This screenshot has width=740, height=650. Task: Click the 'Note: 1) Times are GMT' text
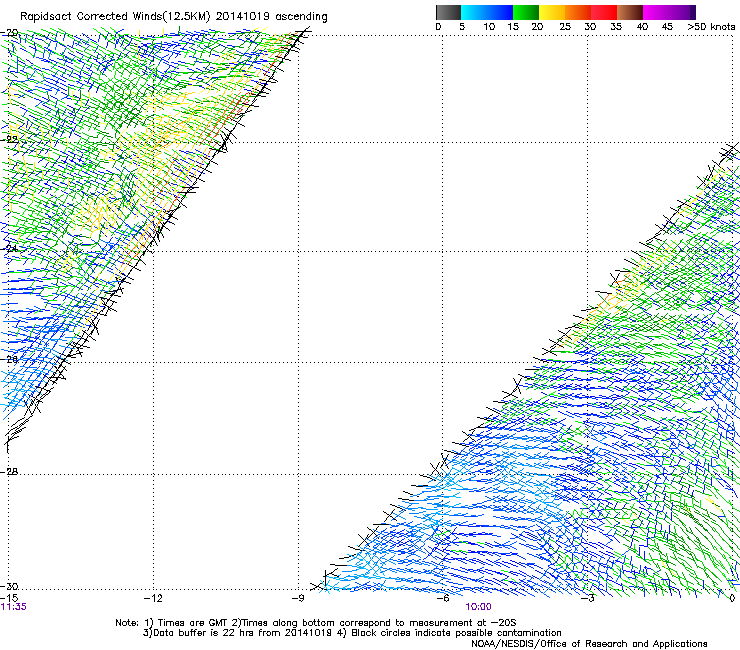pos(171,623)
